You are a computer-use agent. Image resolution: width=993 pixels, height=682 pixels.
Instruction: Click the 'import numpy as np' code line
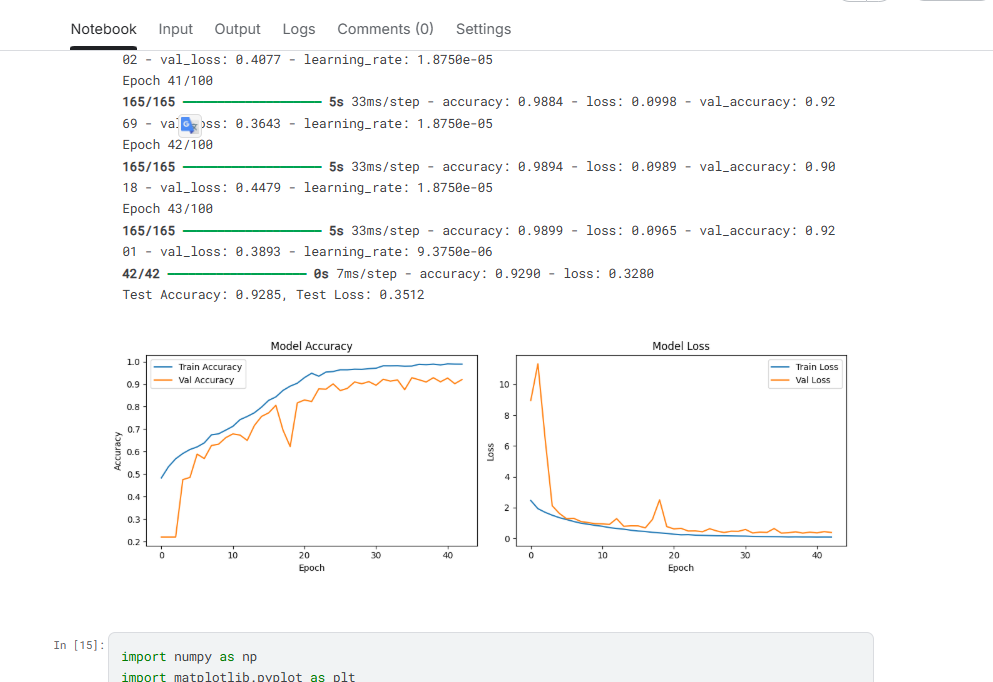tap(188, 657)
